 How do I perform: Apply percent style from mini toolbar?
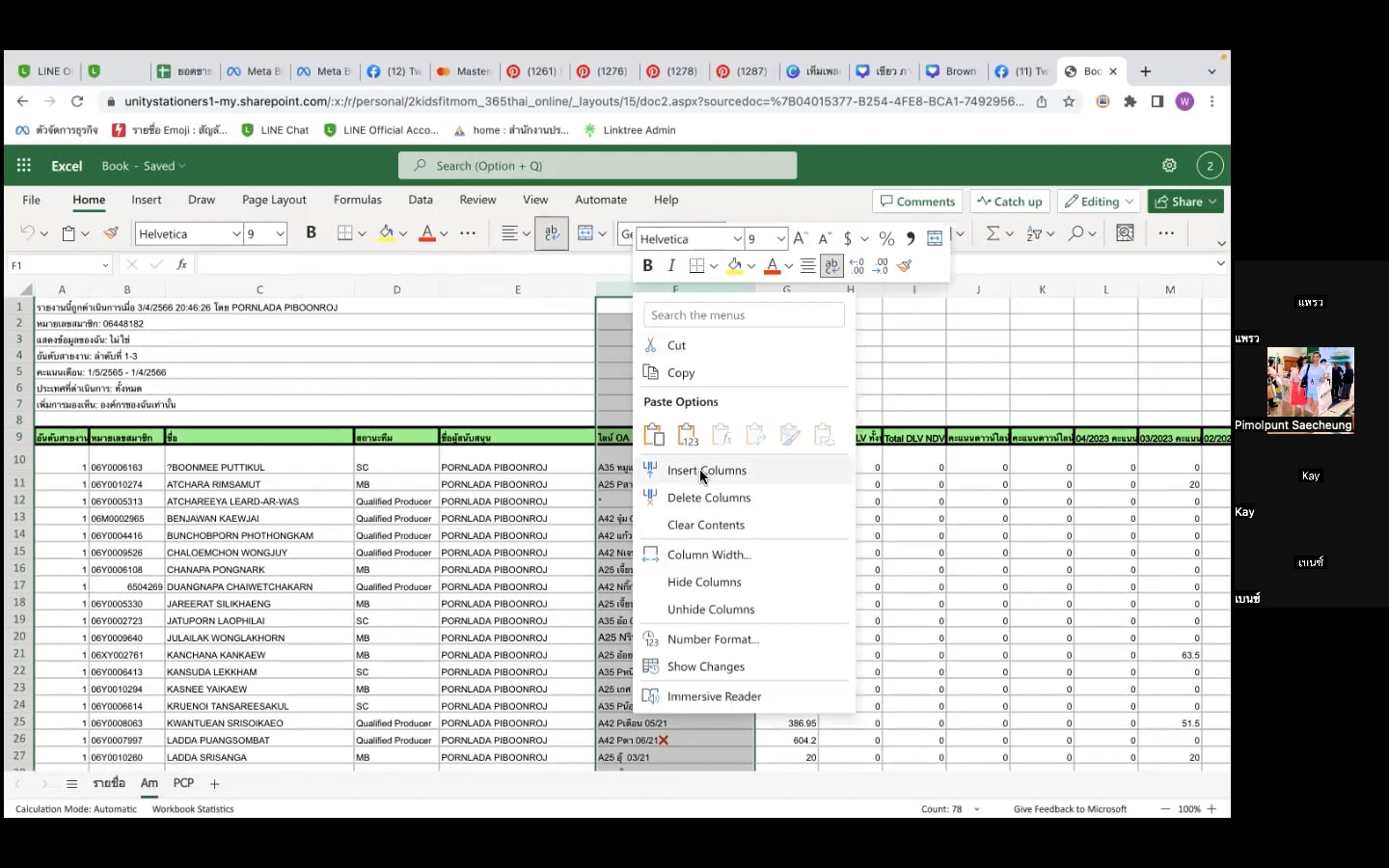tap(886, 239)
